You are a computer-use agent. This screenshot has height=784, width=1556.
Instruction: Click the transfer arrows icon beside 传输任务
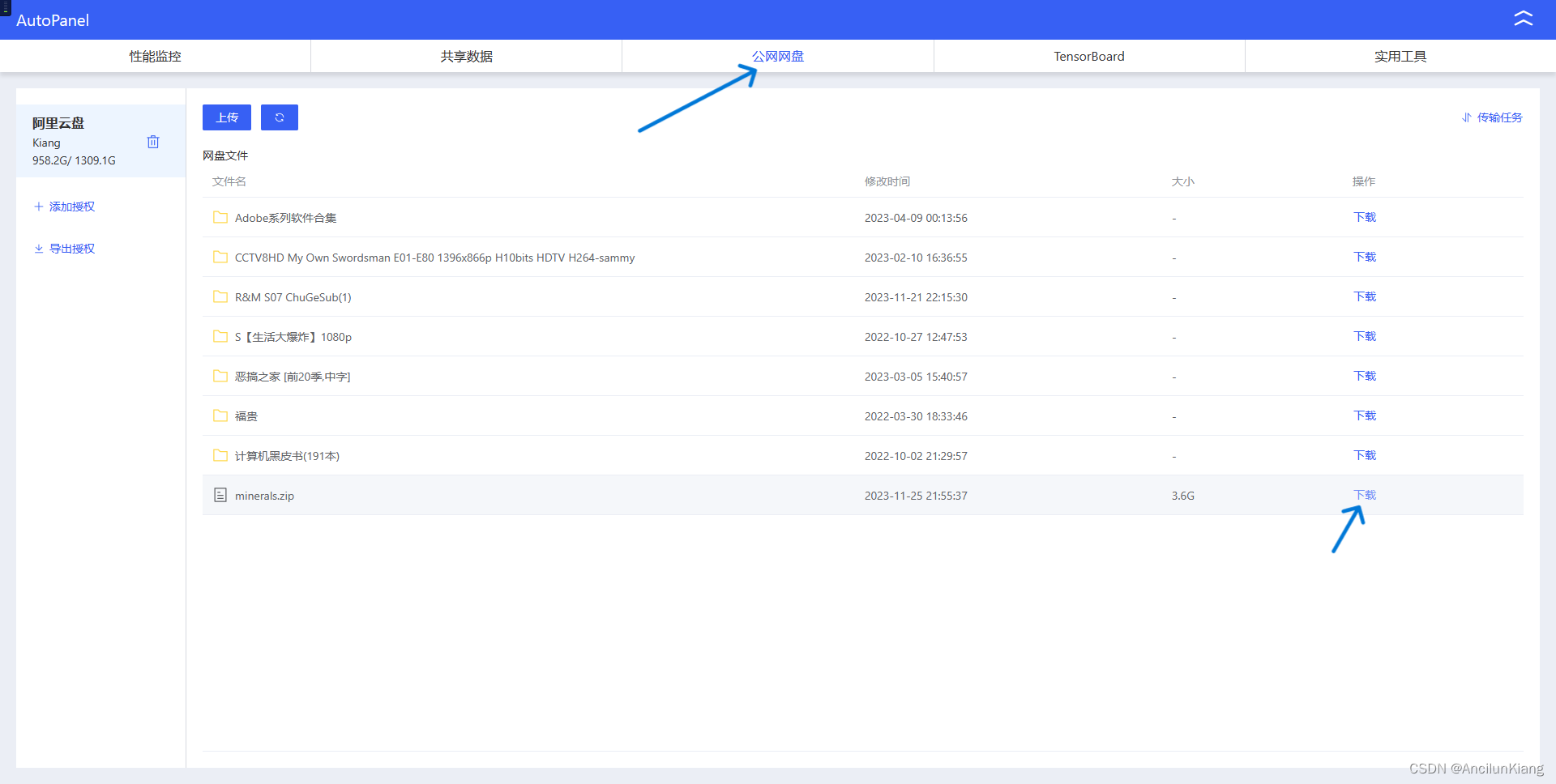pos(1467,117)
